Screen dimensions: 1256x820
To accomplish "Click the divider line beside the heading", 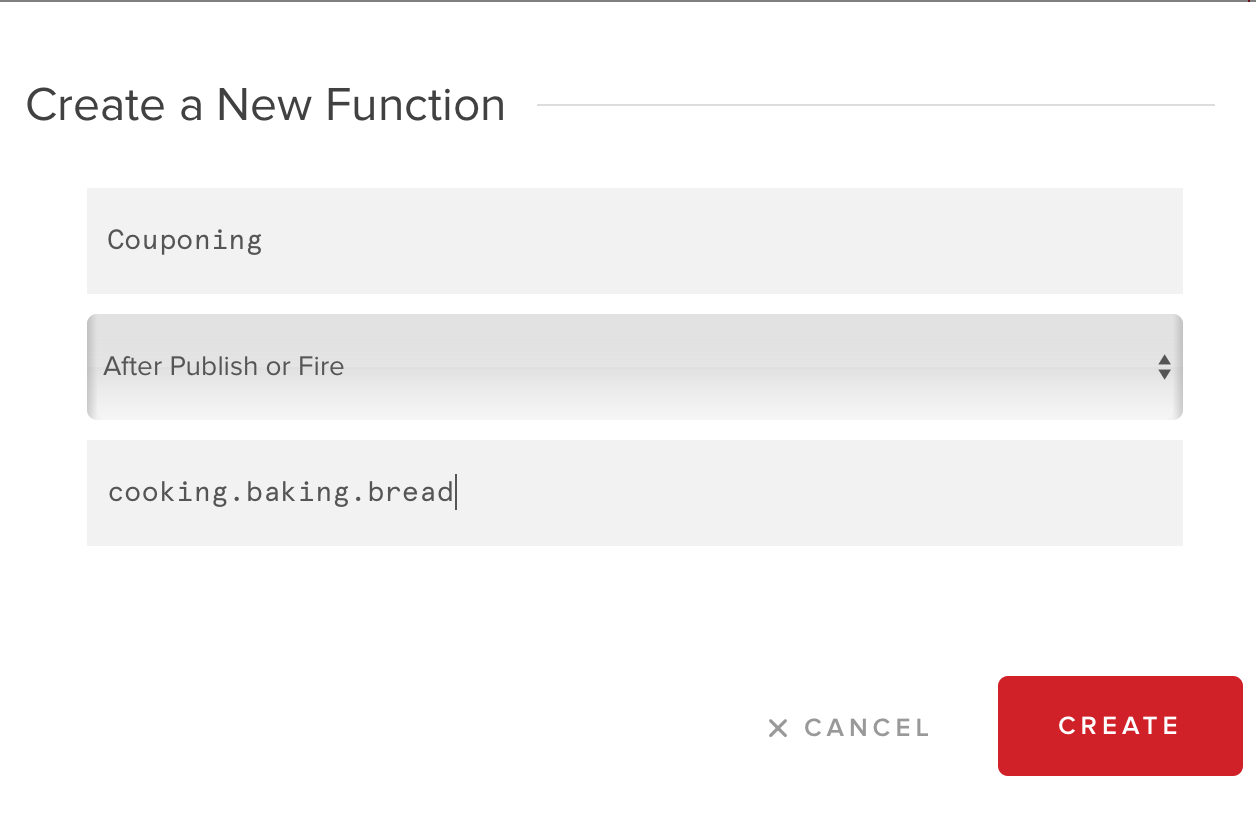I will point(876,104).
